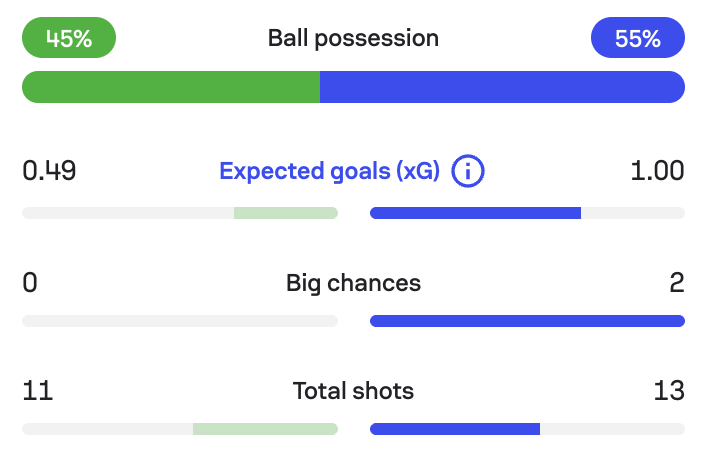The width and height of the screenshot is (710, 454).
Task: Open the expected goals info icon
Action: click(x=468, y=171)
